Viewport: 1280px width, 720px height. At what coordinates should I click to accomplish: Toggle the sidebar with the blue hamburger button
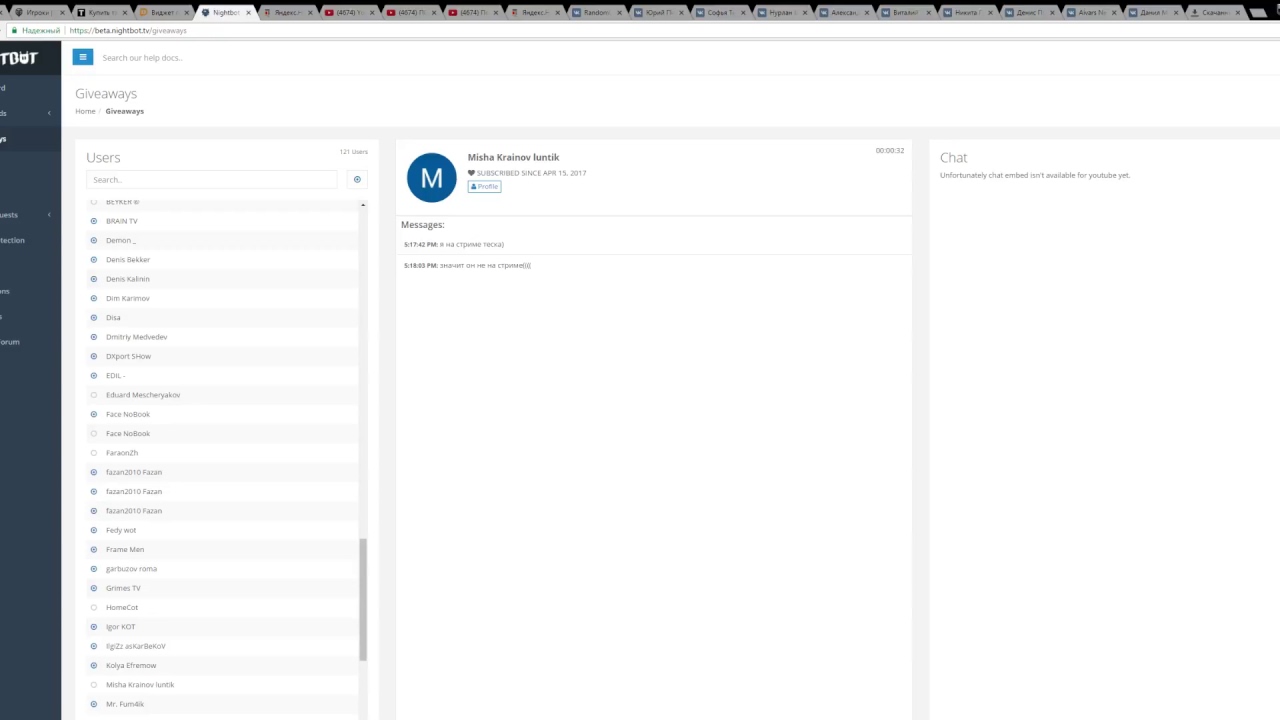click(82, 57)
